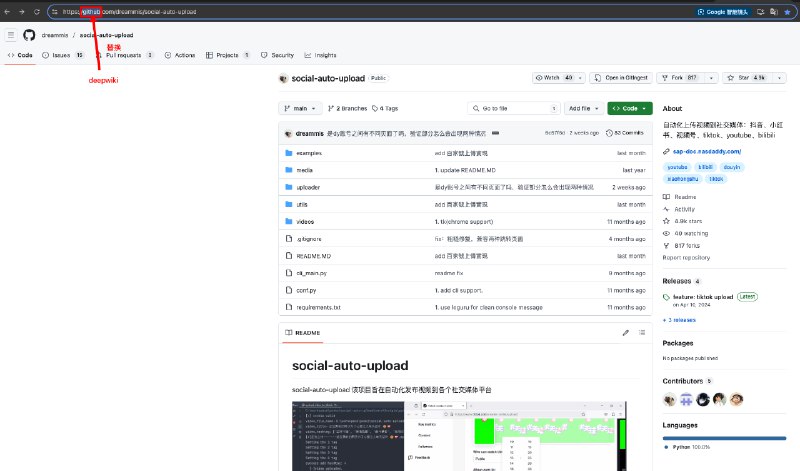Reload the page with refresh icon
Image resolution: width=800 pixels, height=471 pixels.
tap(37, 12)
